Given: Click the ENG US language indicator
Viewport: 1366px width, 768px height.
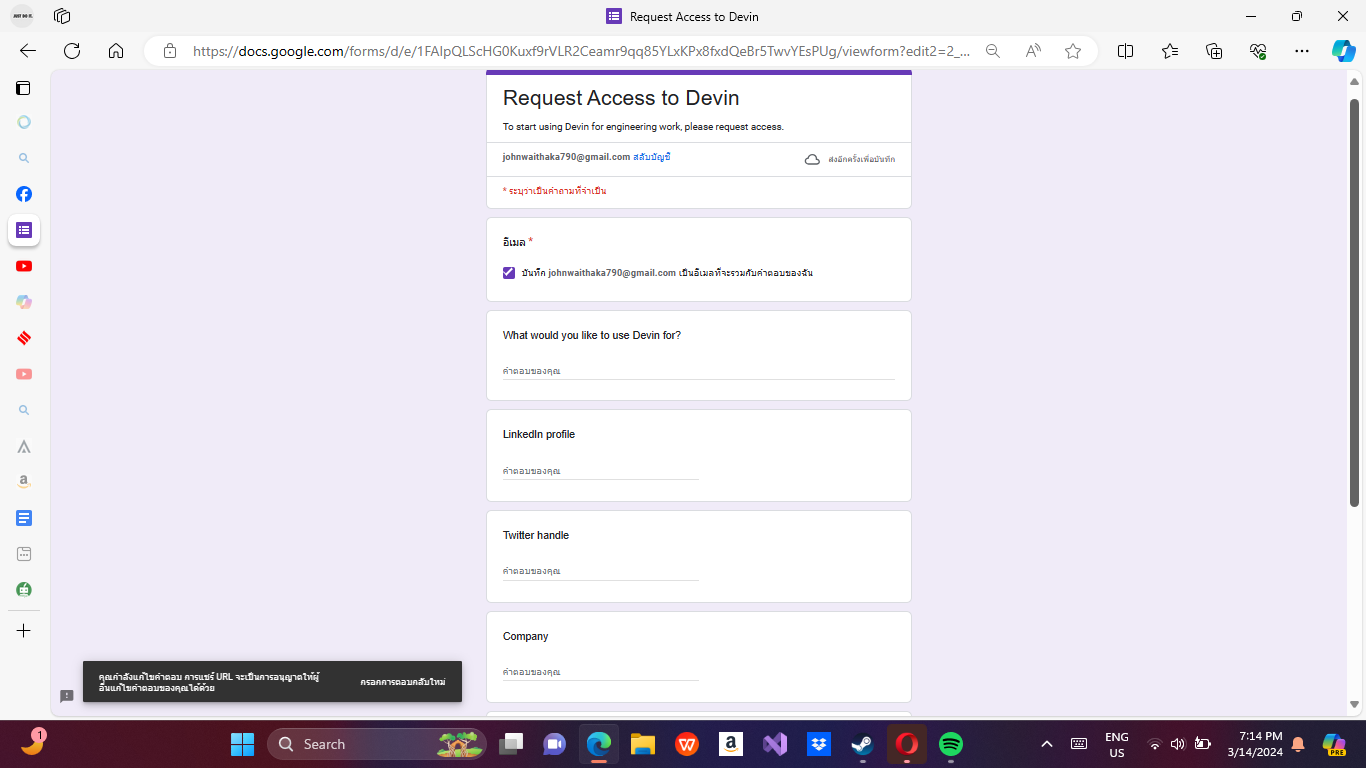Looking at the screenshot, I should click(1117, 744).
